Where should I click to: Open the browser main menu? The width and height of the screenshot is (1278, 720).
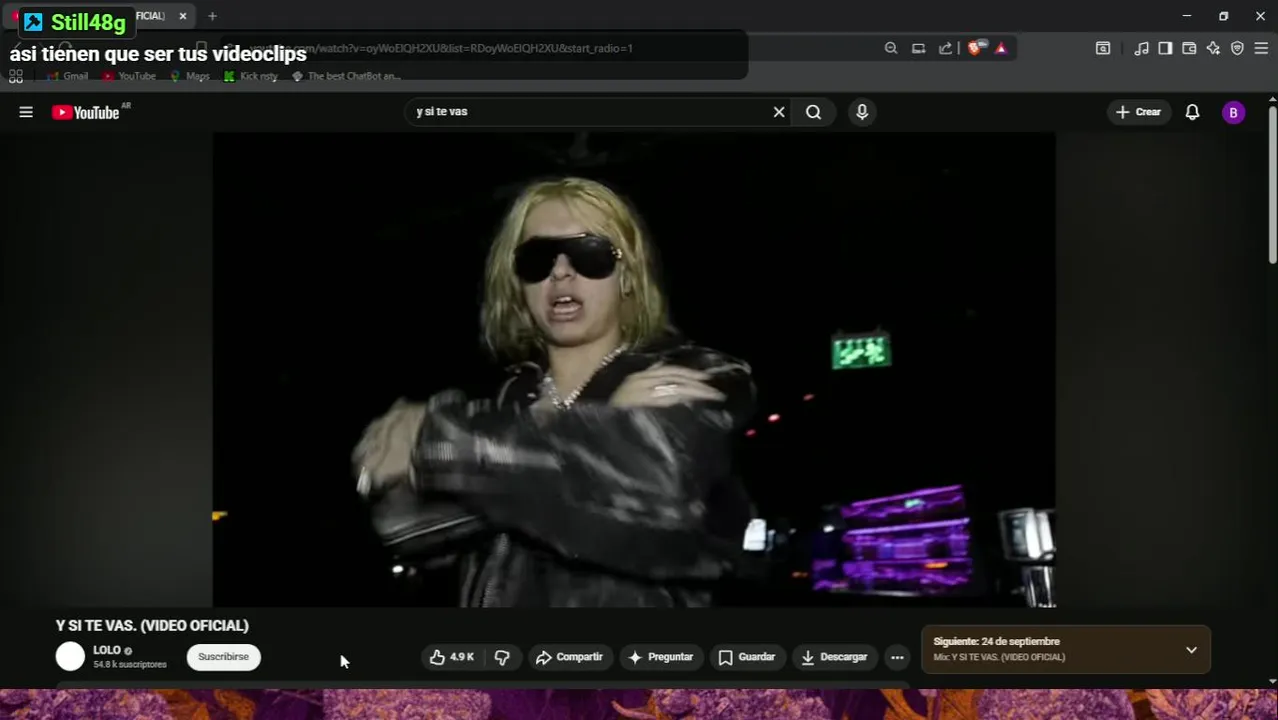1261,48
